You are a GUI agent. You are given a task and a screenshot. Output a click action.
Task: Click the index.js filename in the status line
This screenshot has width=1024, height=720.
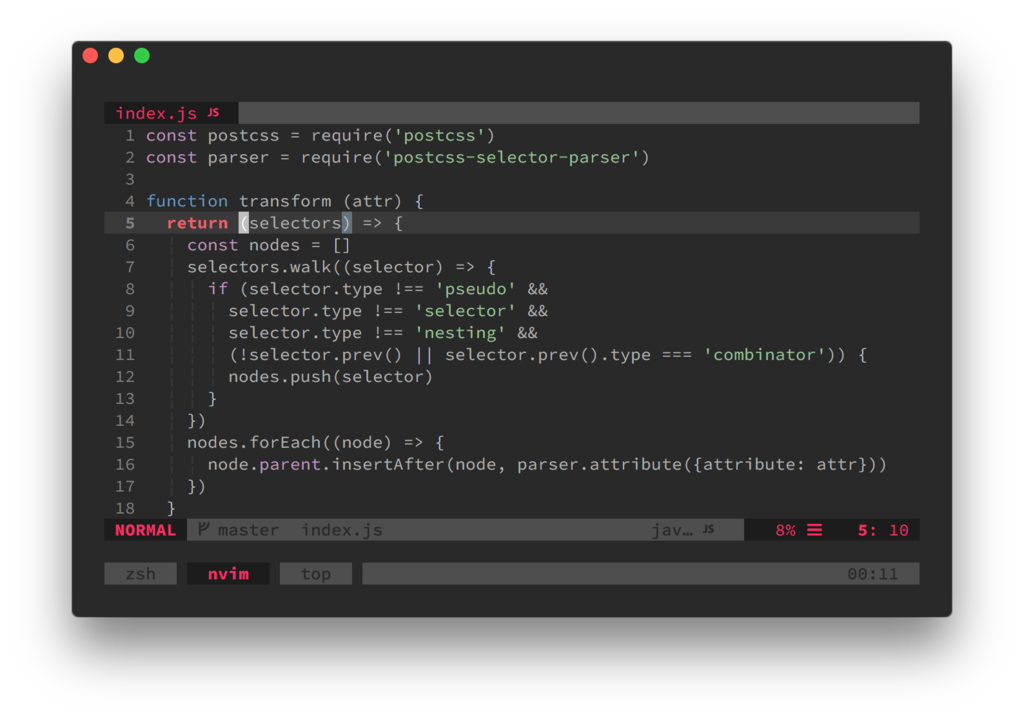(342, 530)
